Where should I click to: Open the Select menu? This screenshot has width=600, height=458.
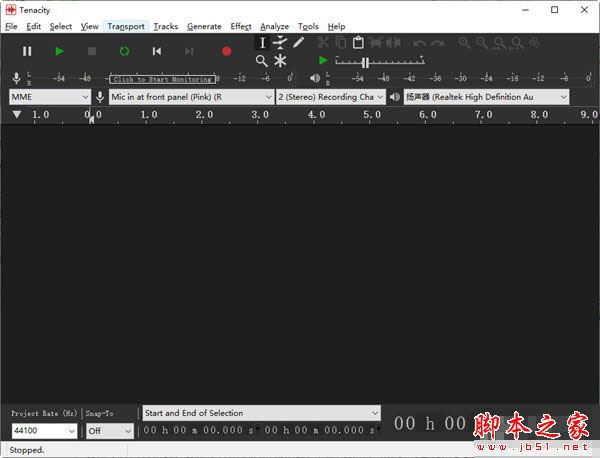tap(61, 26)
